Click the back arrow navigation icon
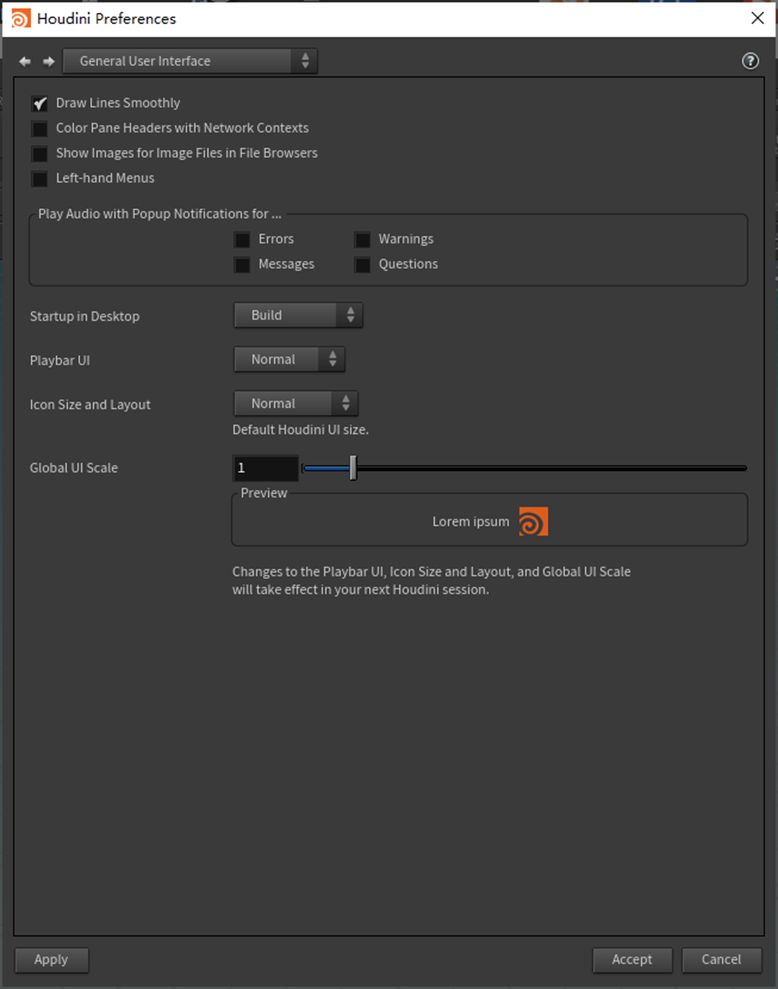This screenshot has height=989, width=778. (25, 61)
